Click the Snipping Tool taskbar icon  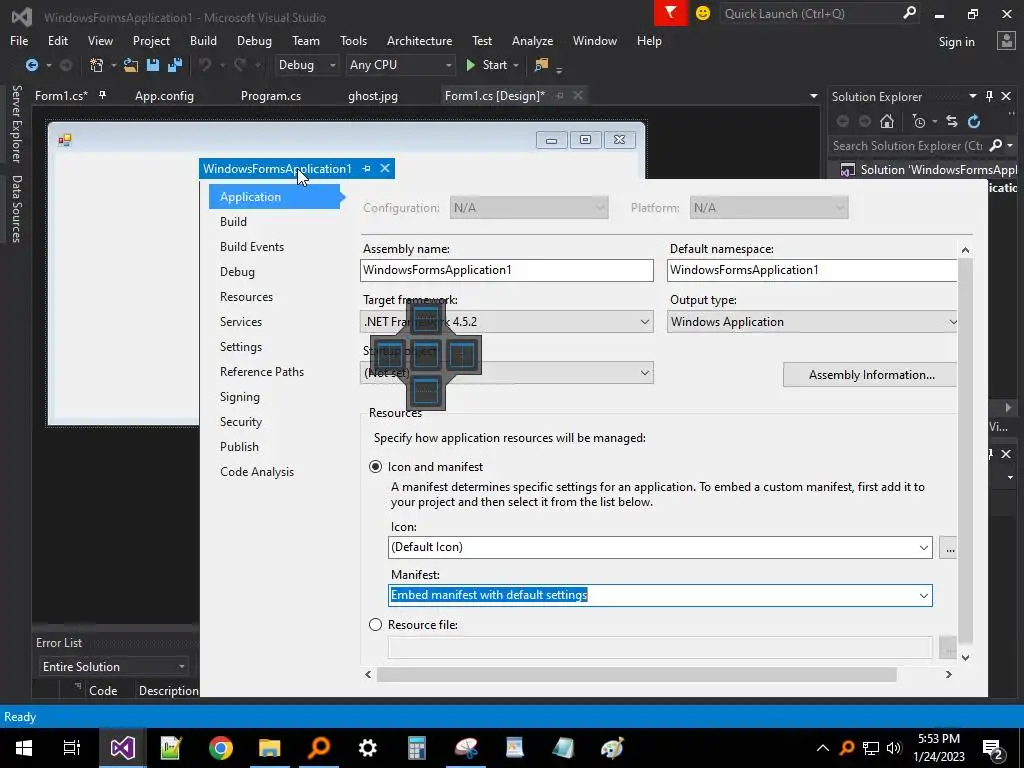coord(466,748)
